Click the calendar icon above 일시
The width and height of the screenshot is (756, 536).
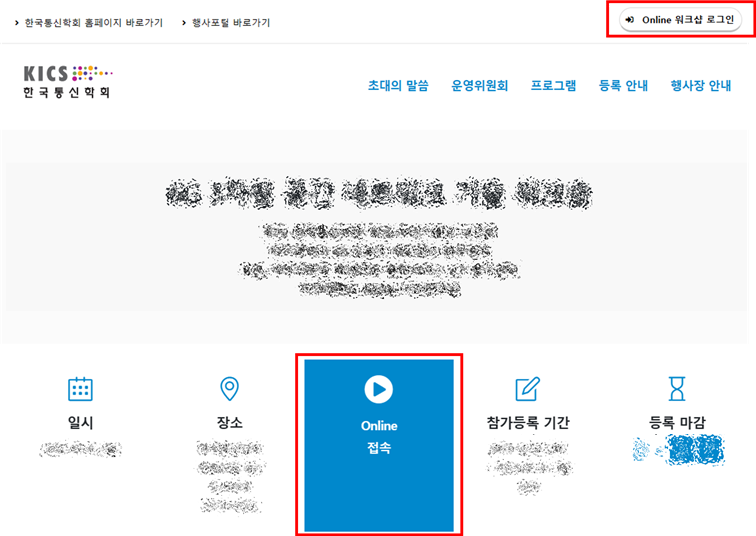[x=80, y=389]
